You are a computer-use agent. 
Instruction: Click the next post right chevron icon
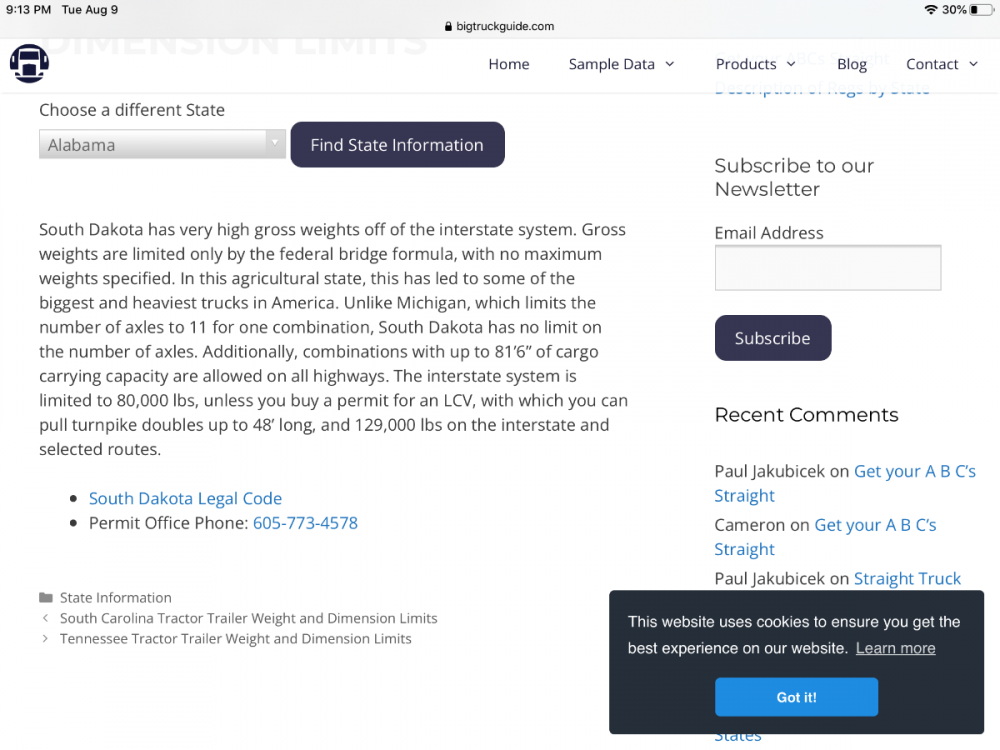45,638
